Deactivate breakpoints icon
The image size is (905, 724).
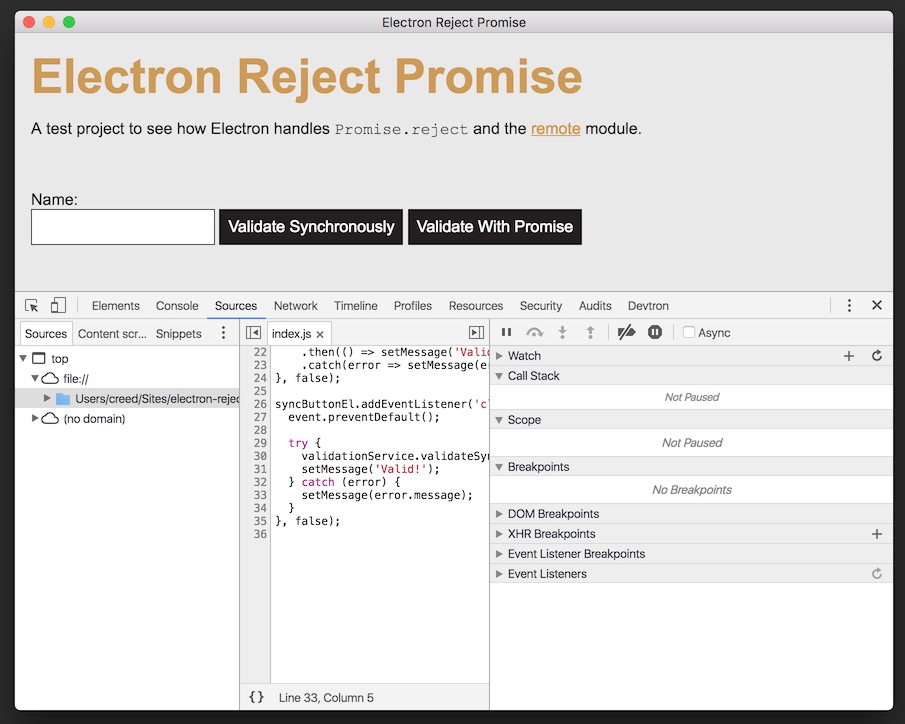(x=626, y=333)
